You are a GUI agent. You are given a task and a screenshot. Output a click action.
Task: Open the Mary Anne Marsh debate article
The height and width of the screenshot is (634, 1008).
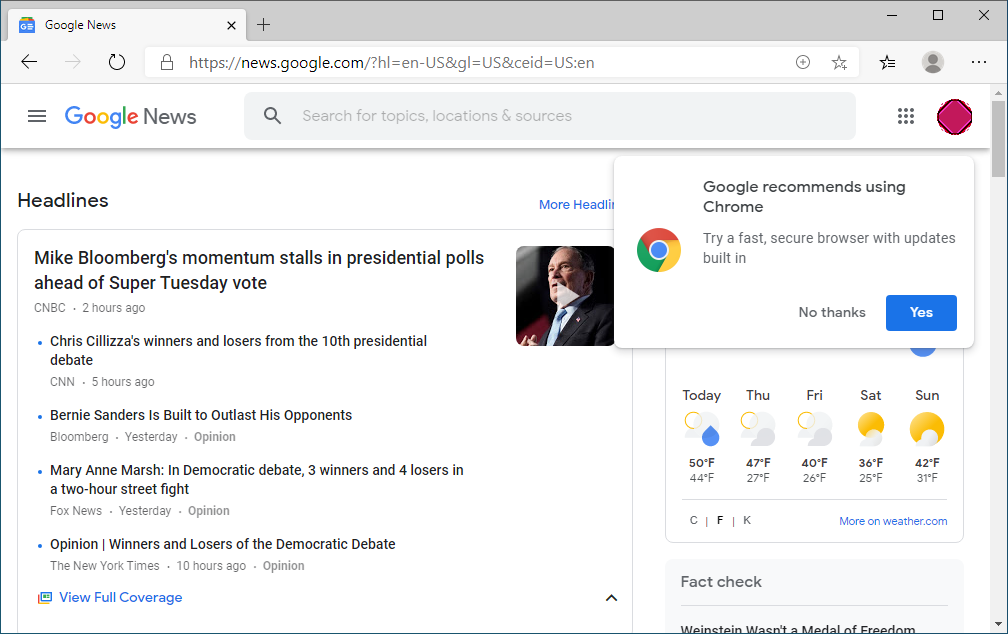[x=256, y=480]
